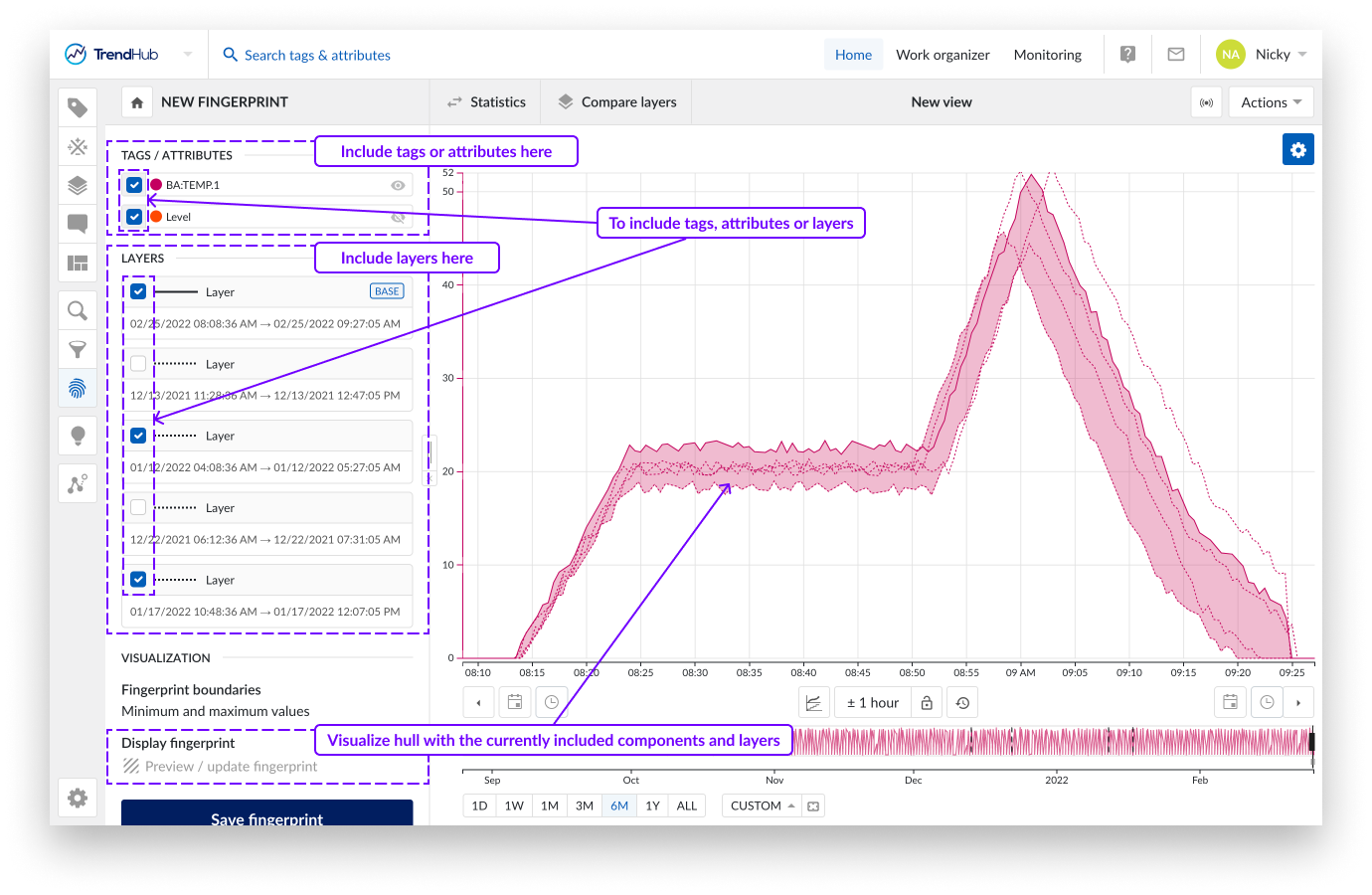Check the 12/13/2021 layer checkbox
The image size is (1372, 895).
point(138,364)
